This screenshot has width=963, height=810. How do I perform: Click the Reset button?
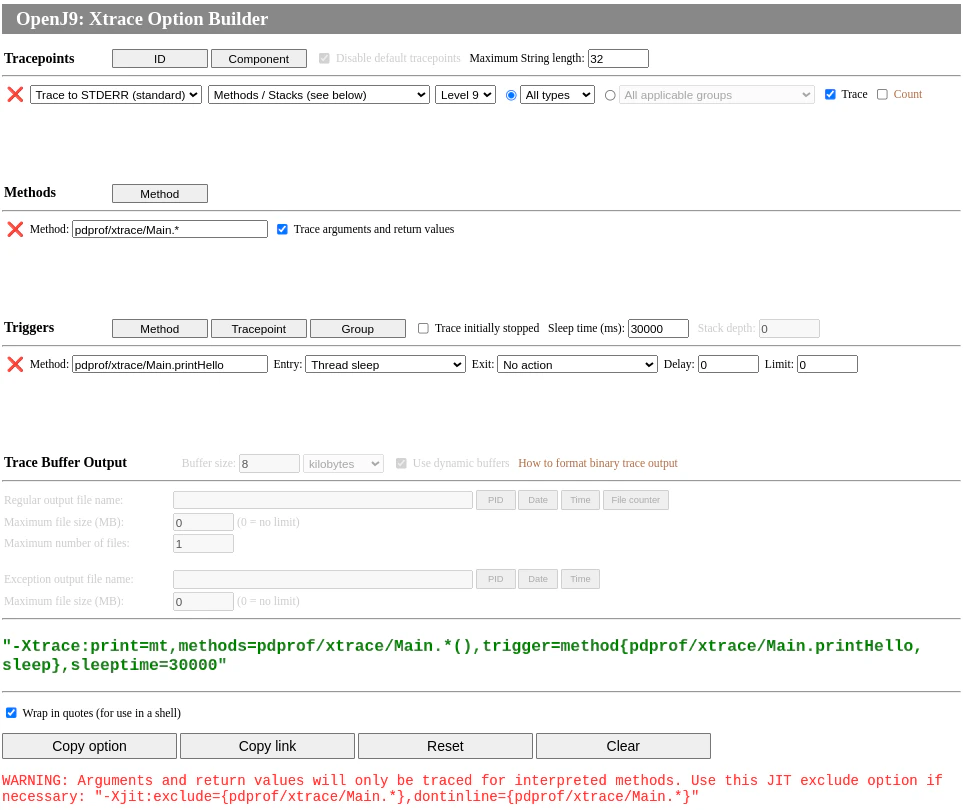[445, 746]
